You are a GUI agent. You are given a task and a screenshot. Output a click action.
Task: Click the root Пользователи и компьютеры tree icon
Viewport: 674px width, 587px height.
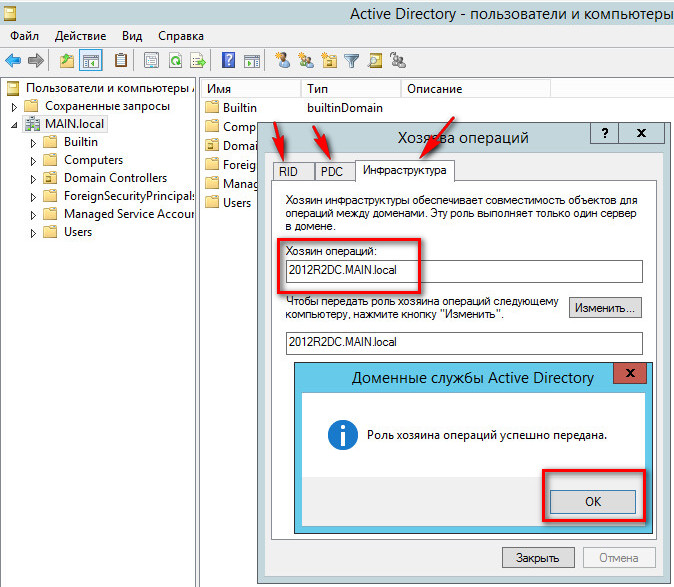13,88
